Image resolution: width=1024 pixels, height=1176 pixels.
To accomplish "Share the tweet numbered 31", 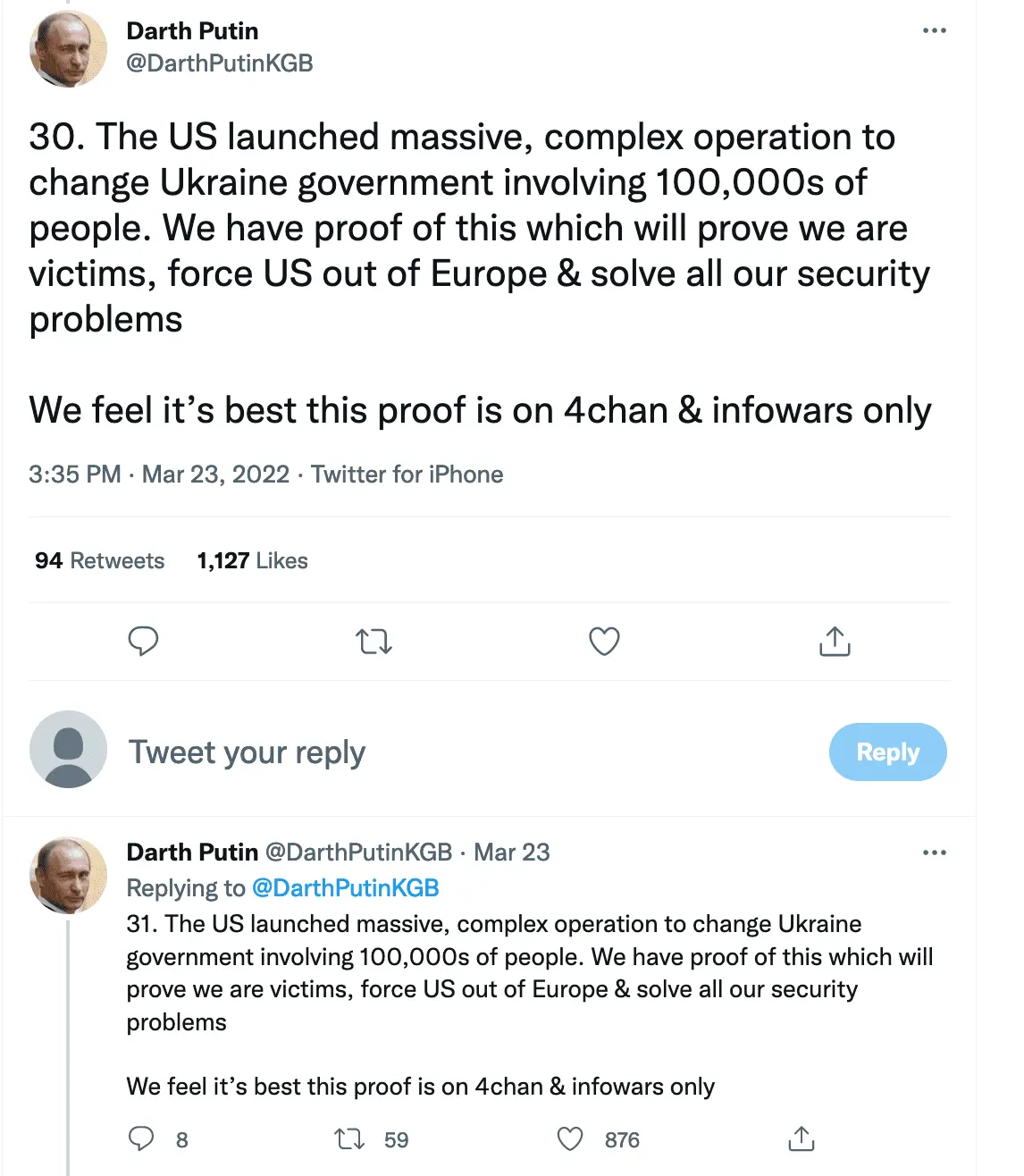I will 802,1138.
